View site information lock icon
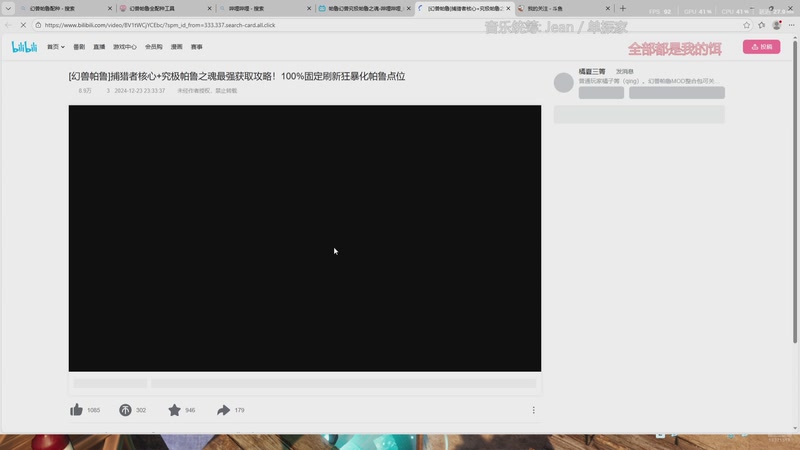Screen dimensions: 800x450 (38, 25)
